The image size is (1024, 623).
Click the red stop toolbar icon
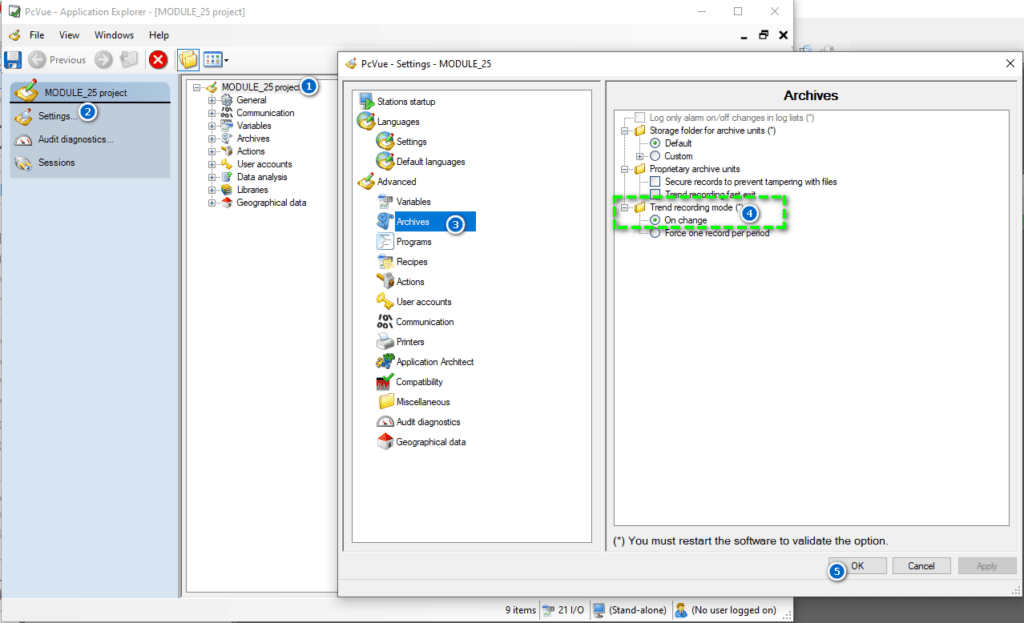click(x=157, y=59)
